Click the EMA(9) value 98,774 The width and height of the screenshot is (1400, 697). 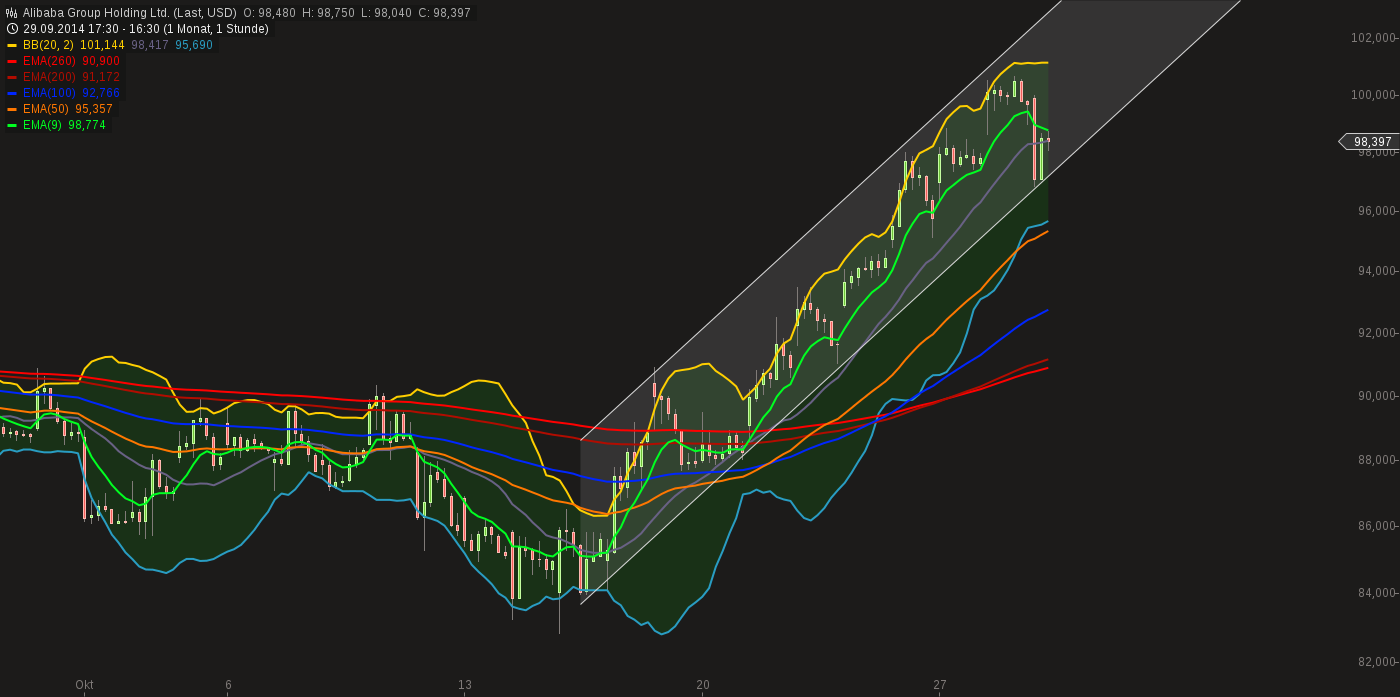[87, 125]
